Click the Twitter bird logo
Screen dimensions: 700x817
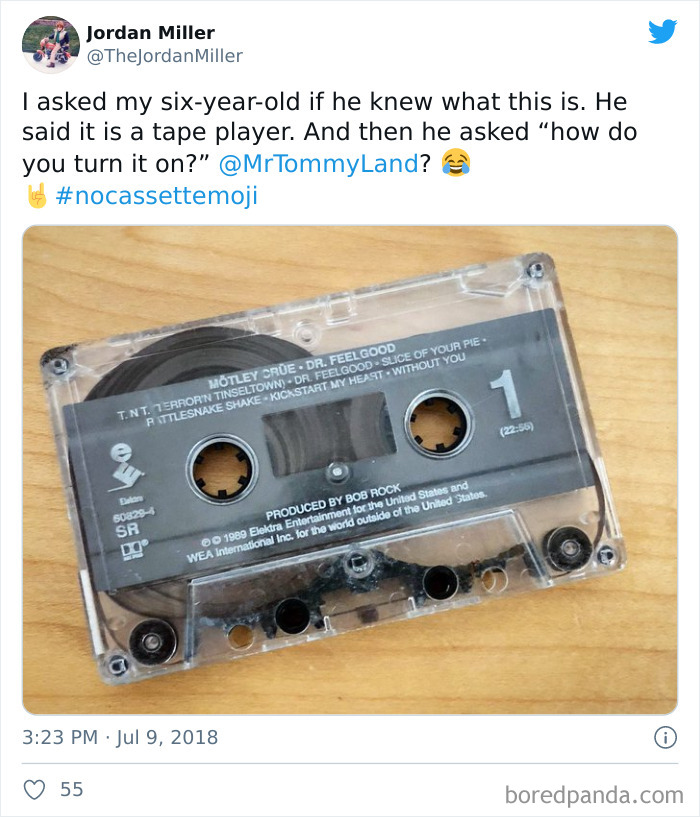(x=662, y=31)
